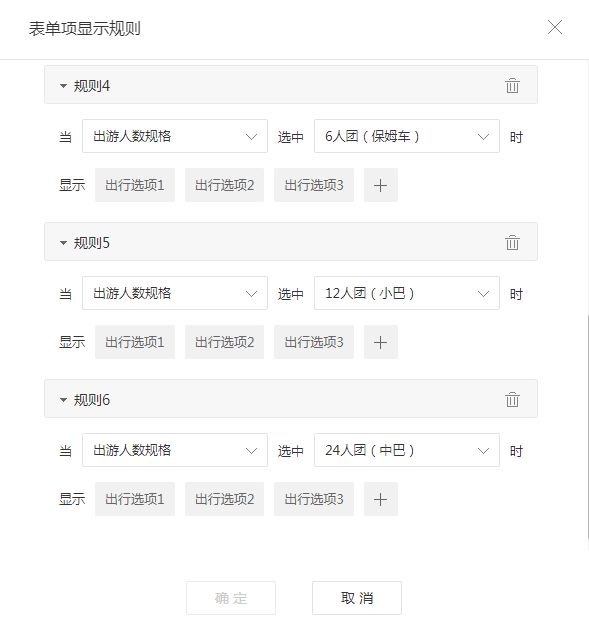Collapse the 规则5 section arrow
This screenshot has width=589, height=640.
coord(63,243)
